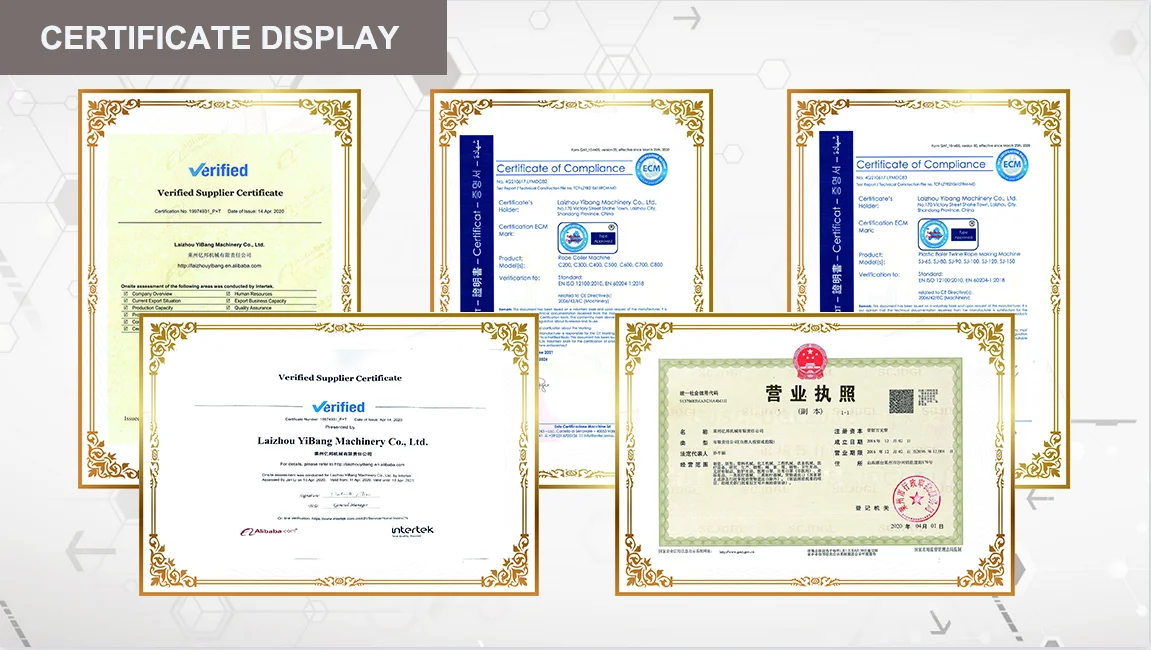Click the red national emblem on license
The height and width of the screenshot is (650, 1151).
pyautogui.click(x=805, y=358)
